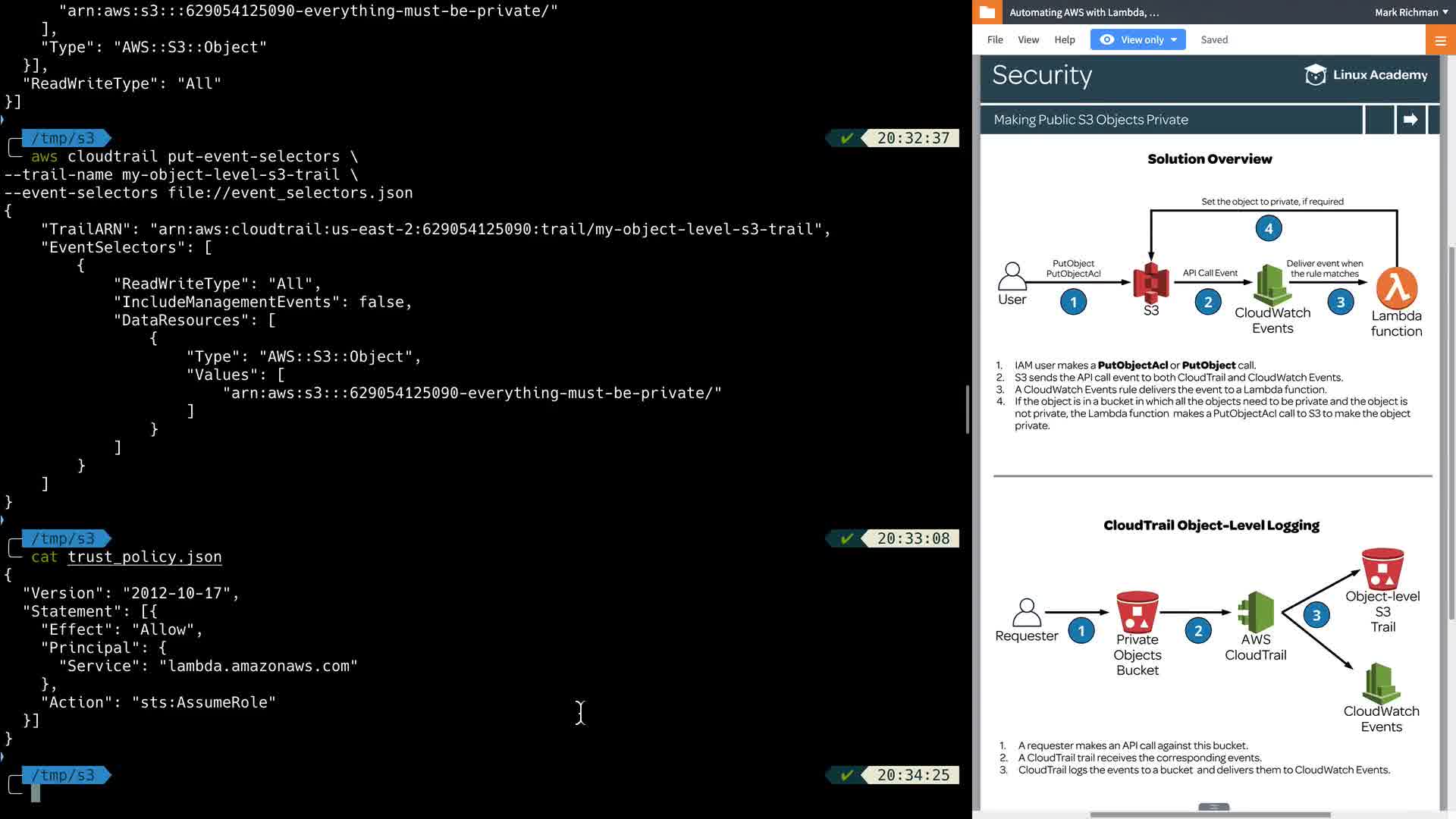Viewport: 1456px width, 819px height.
Task: Click the S3 icon in Solution Overview
Action: pos(1150,283)
